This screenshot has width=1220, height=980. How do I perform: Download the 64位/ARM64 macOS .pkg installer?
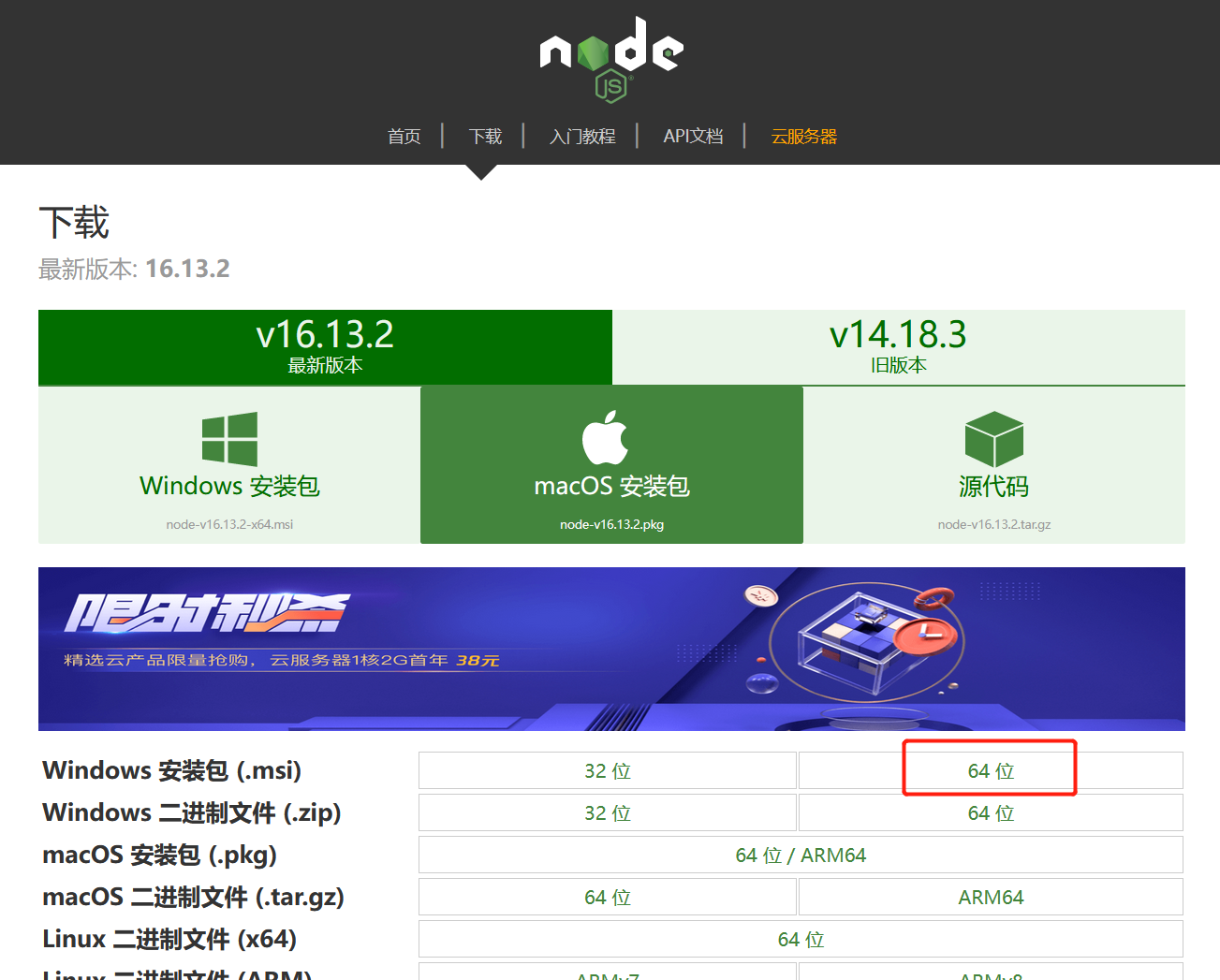(801, 855)
